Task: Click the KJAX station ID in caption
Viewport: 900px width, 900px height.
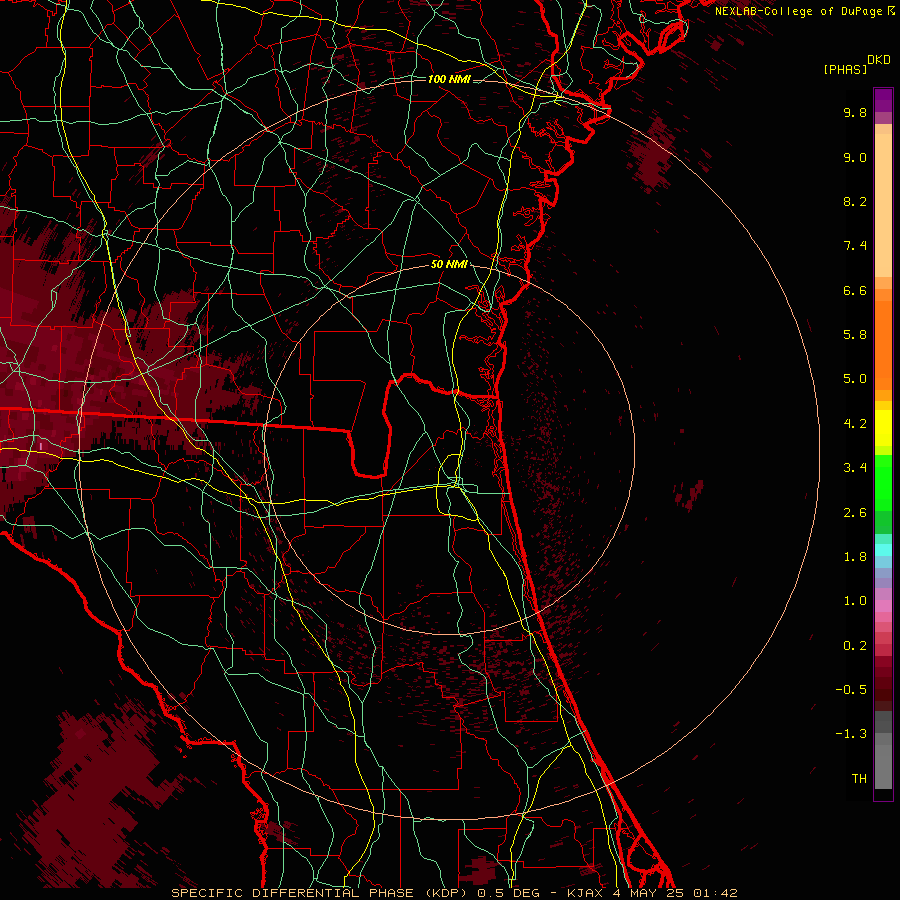Action: [x=585, y=893]
